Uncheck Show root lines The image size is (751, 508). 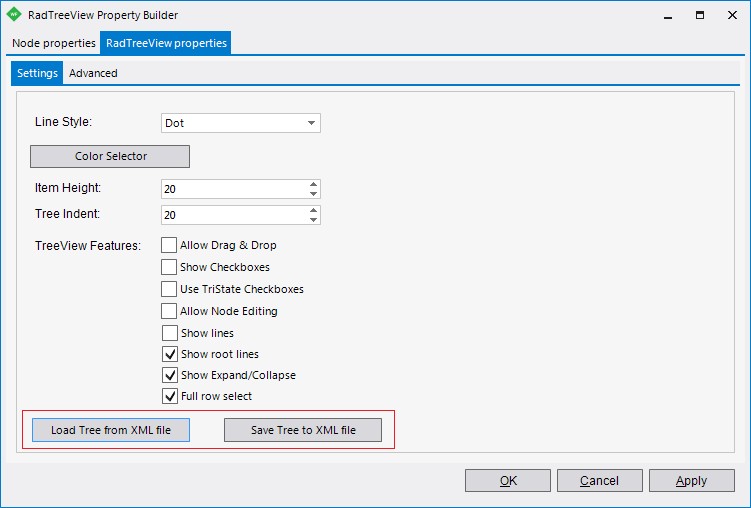tap(170, 354)
